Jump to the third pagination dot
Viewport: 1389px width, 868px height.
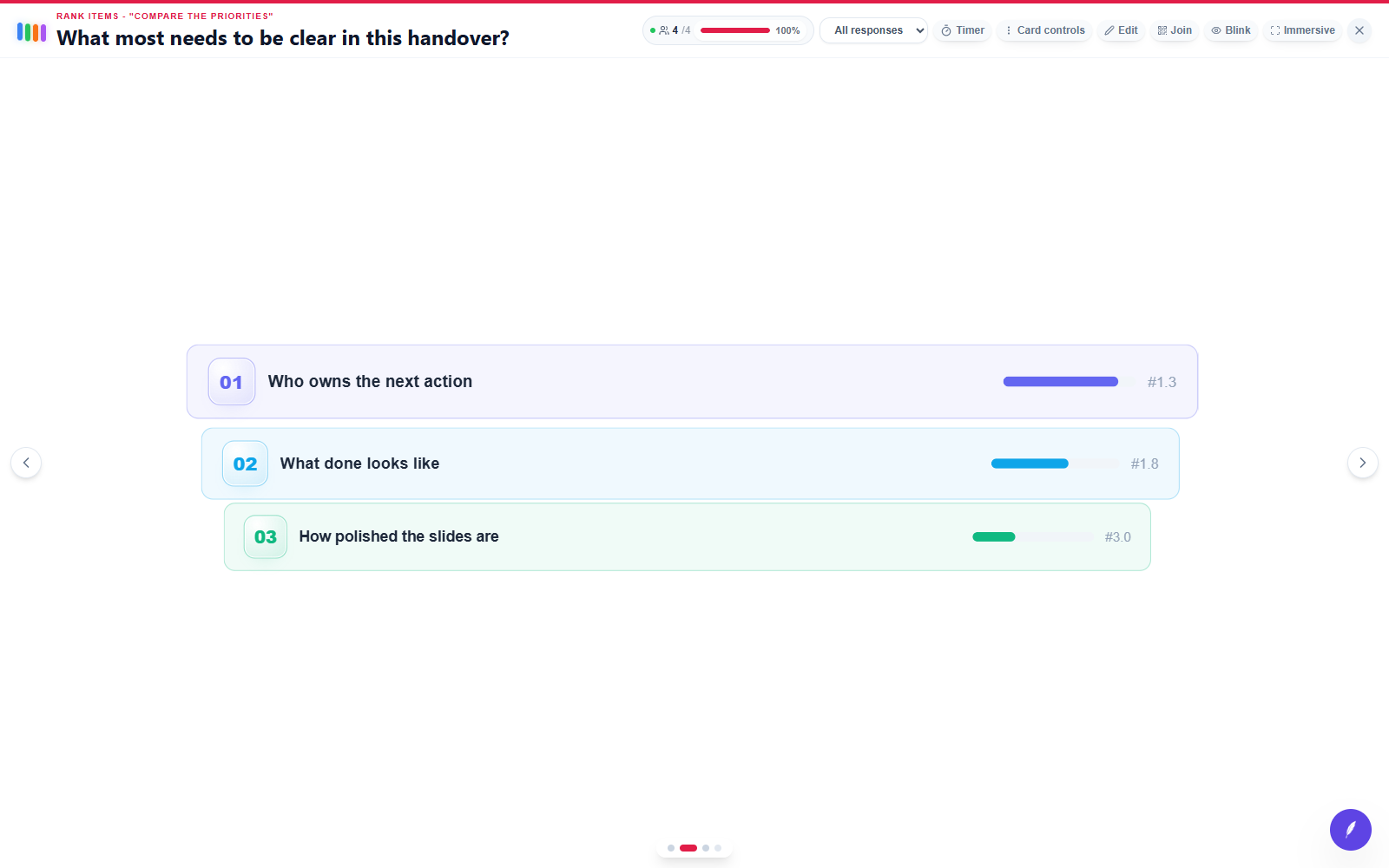click(706, 848)
